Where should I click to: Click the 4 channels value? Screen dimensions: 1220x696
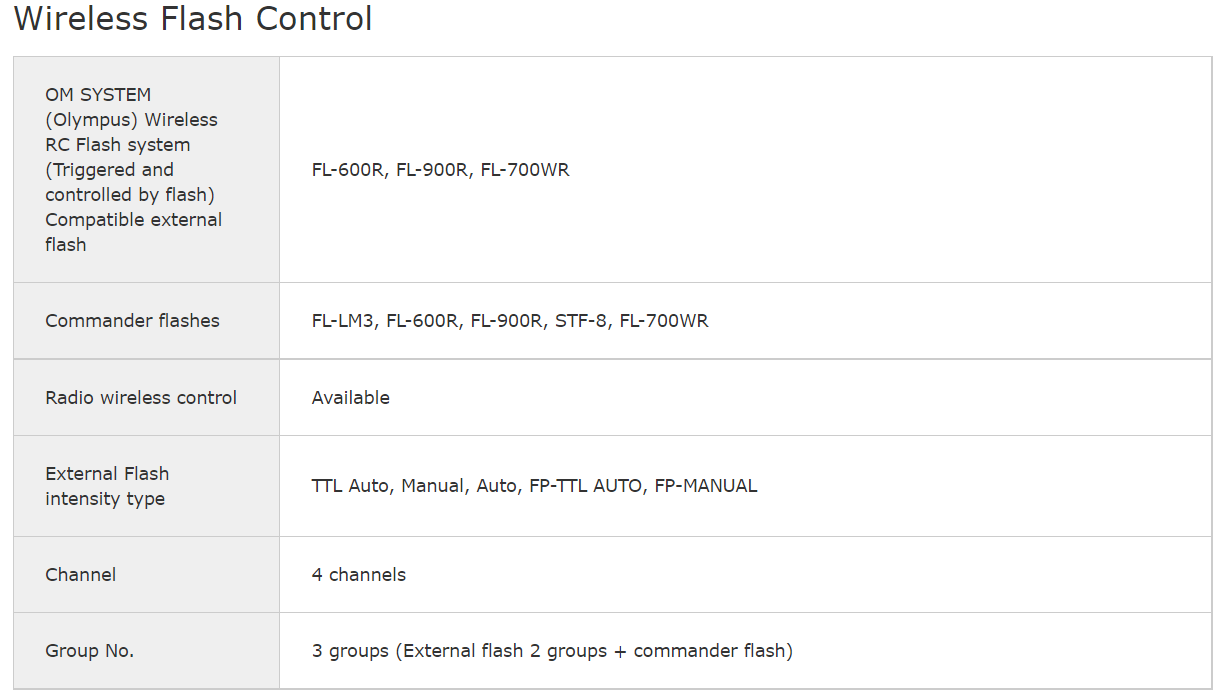[x=358, y=575]
